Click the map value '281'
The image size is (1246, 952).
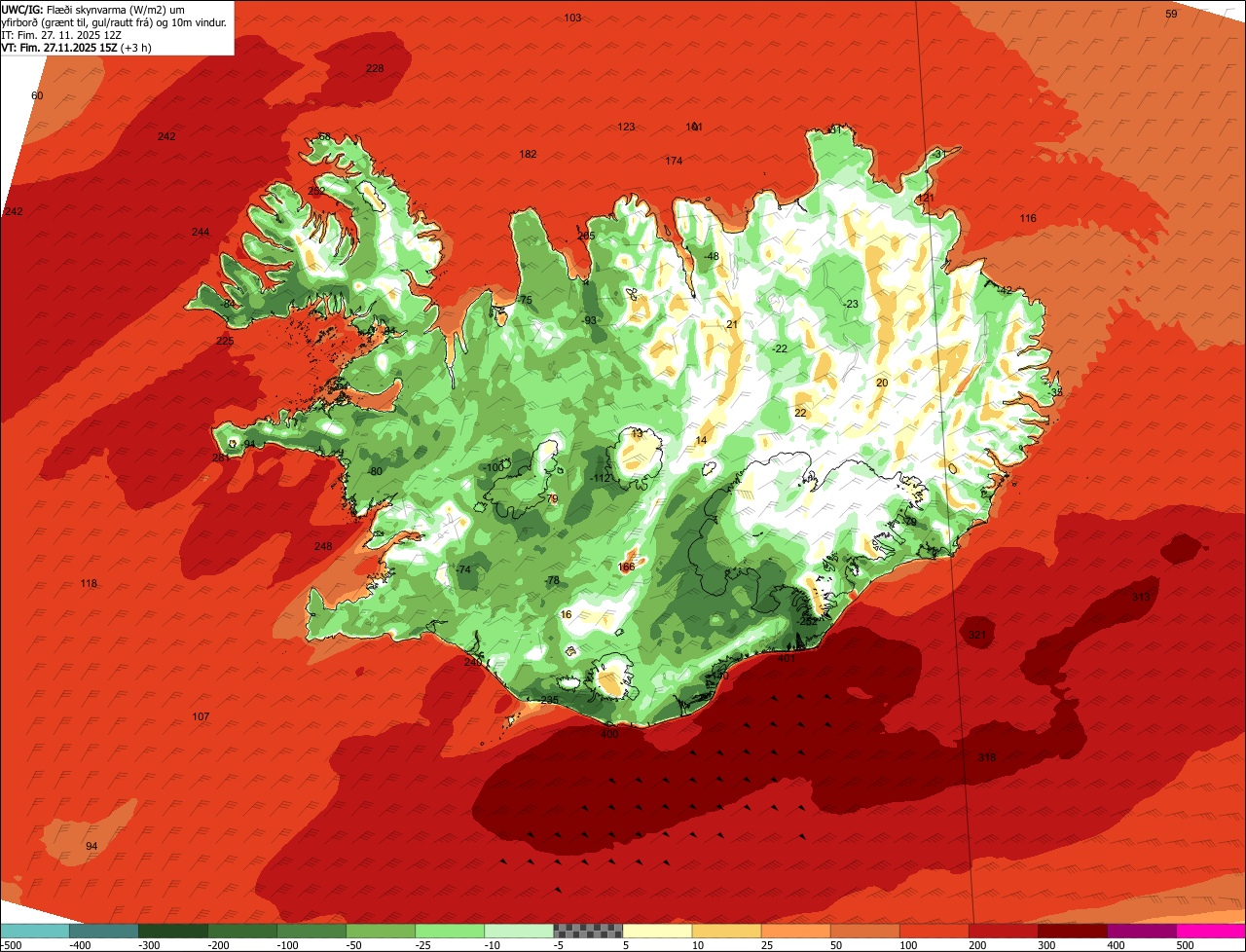tap(221, 458)
